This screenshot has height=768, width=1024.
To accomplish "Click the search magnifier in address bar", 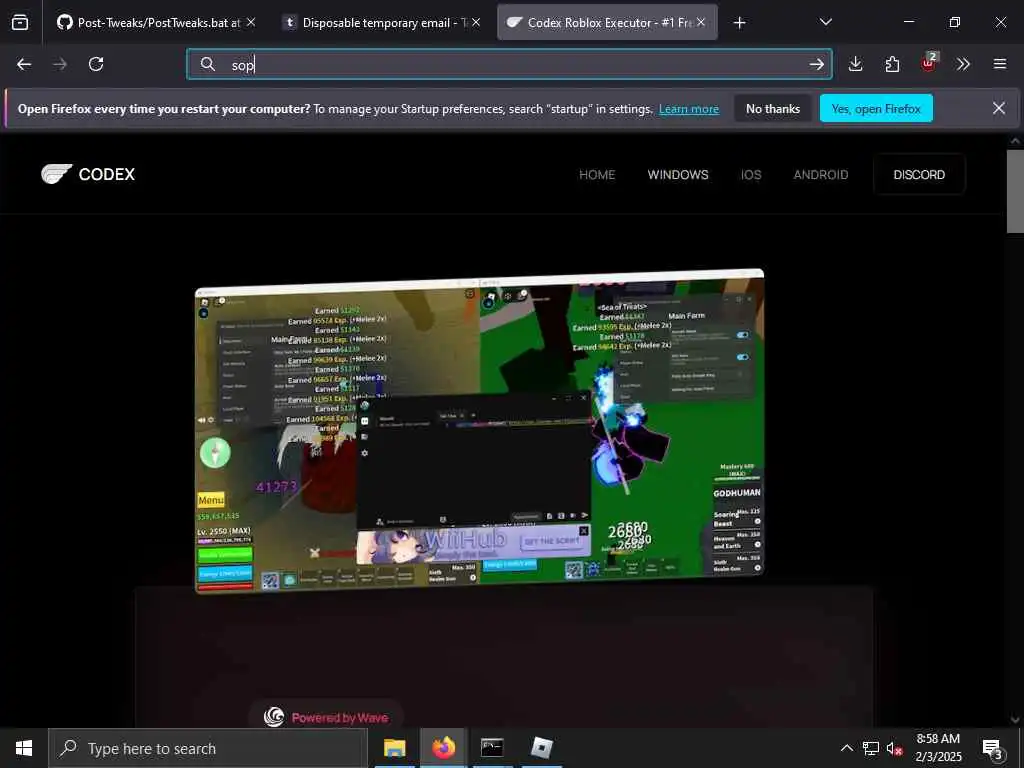I will coord(208,64).
